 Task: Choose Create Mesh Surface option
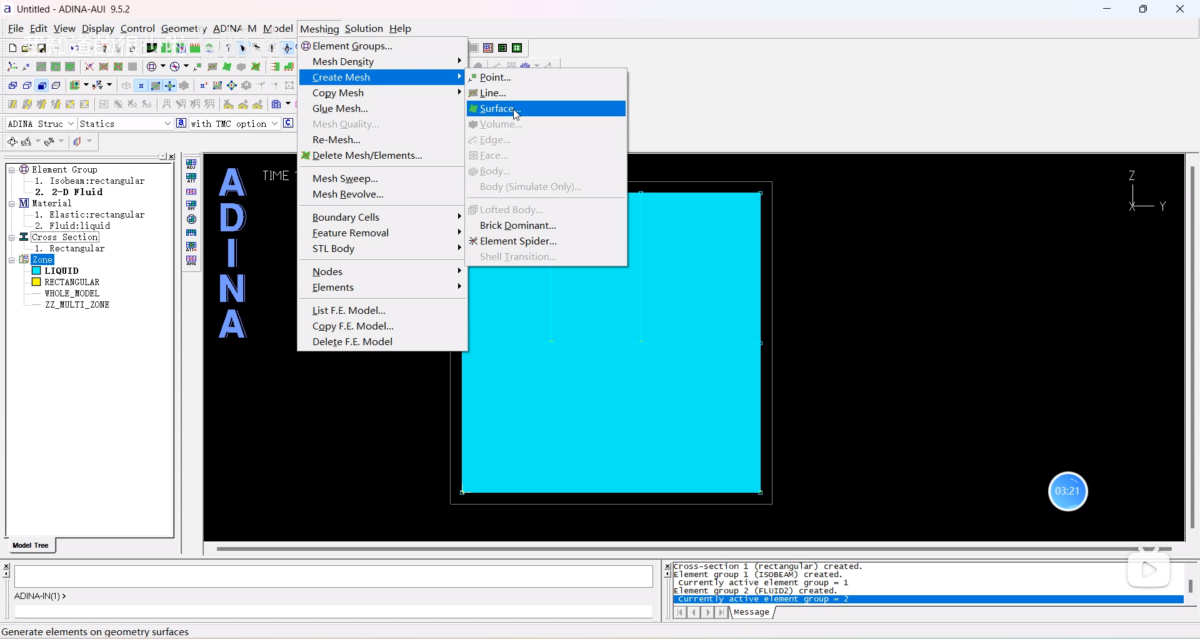click(x=546, y=108)
